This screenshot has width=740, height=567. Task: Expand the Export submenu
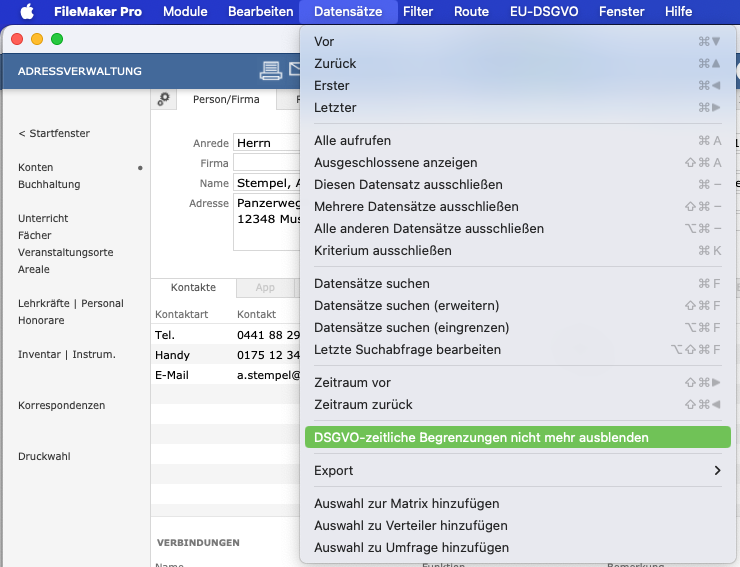tap(518, 471)
